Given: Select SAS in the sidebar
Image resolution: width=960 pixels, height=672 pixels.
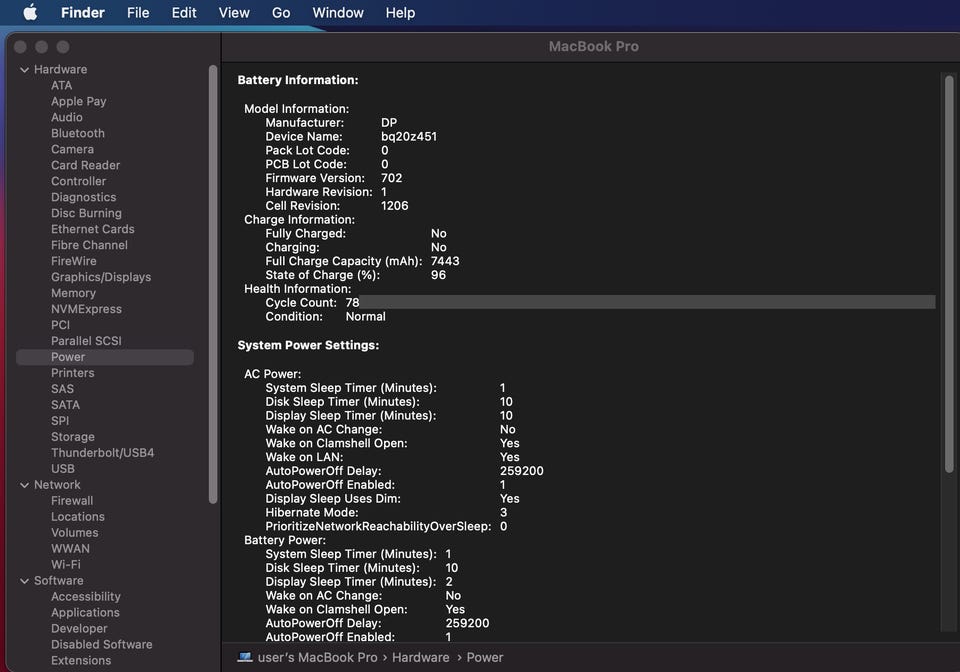Looking at the screenshot, I should pos(62,389).
